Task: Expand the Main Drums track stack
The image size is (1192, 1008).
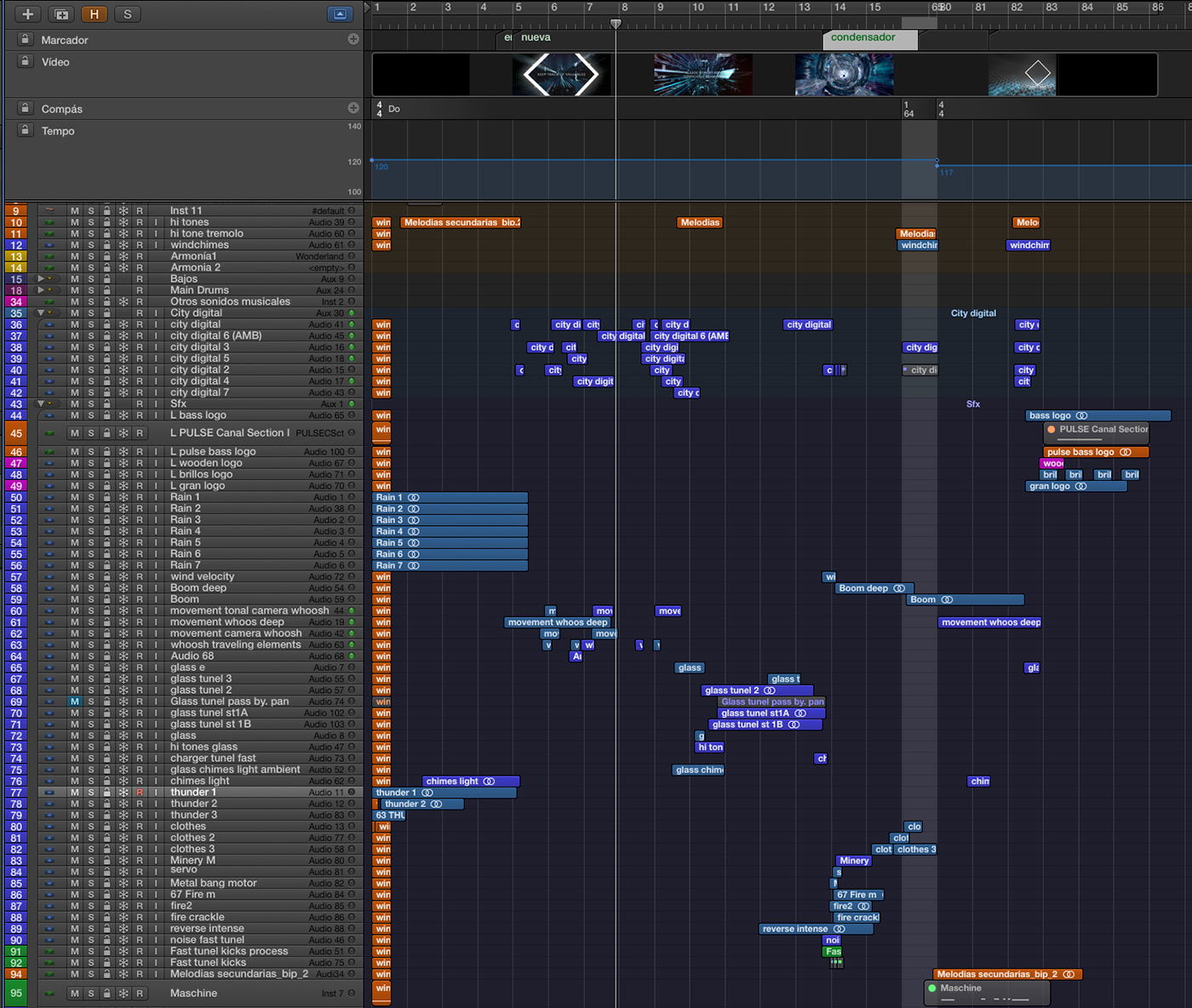Action: (x=40, y=290)
